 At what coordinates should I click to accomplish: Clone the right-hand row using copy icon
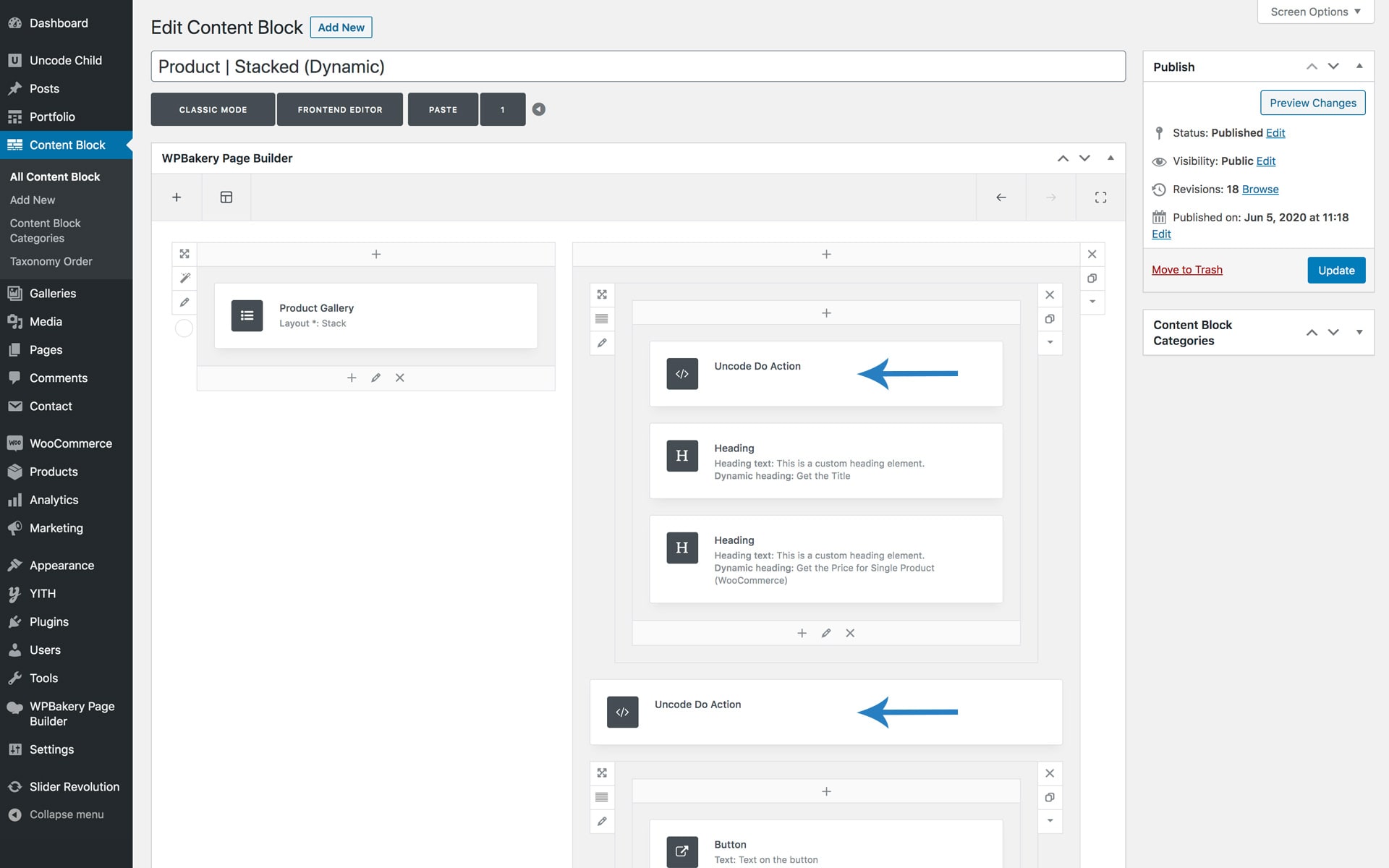(x=1092, y=278)
